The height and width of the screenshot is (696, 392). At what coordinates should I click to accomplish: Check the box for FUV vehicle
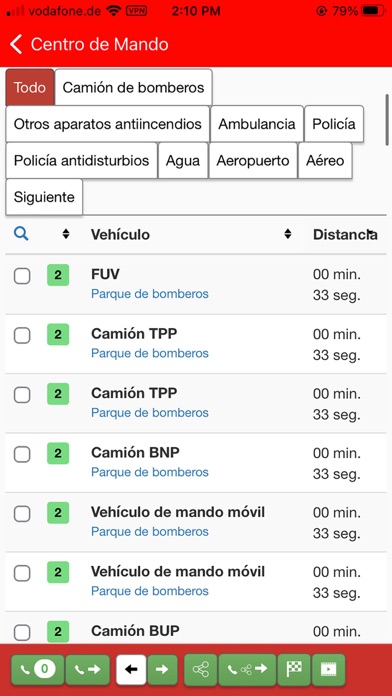[22, 276]
